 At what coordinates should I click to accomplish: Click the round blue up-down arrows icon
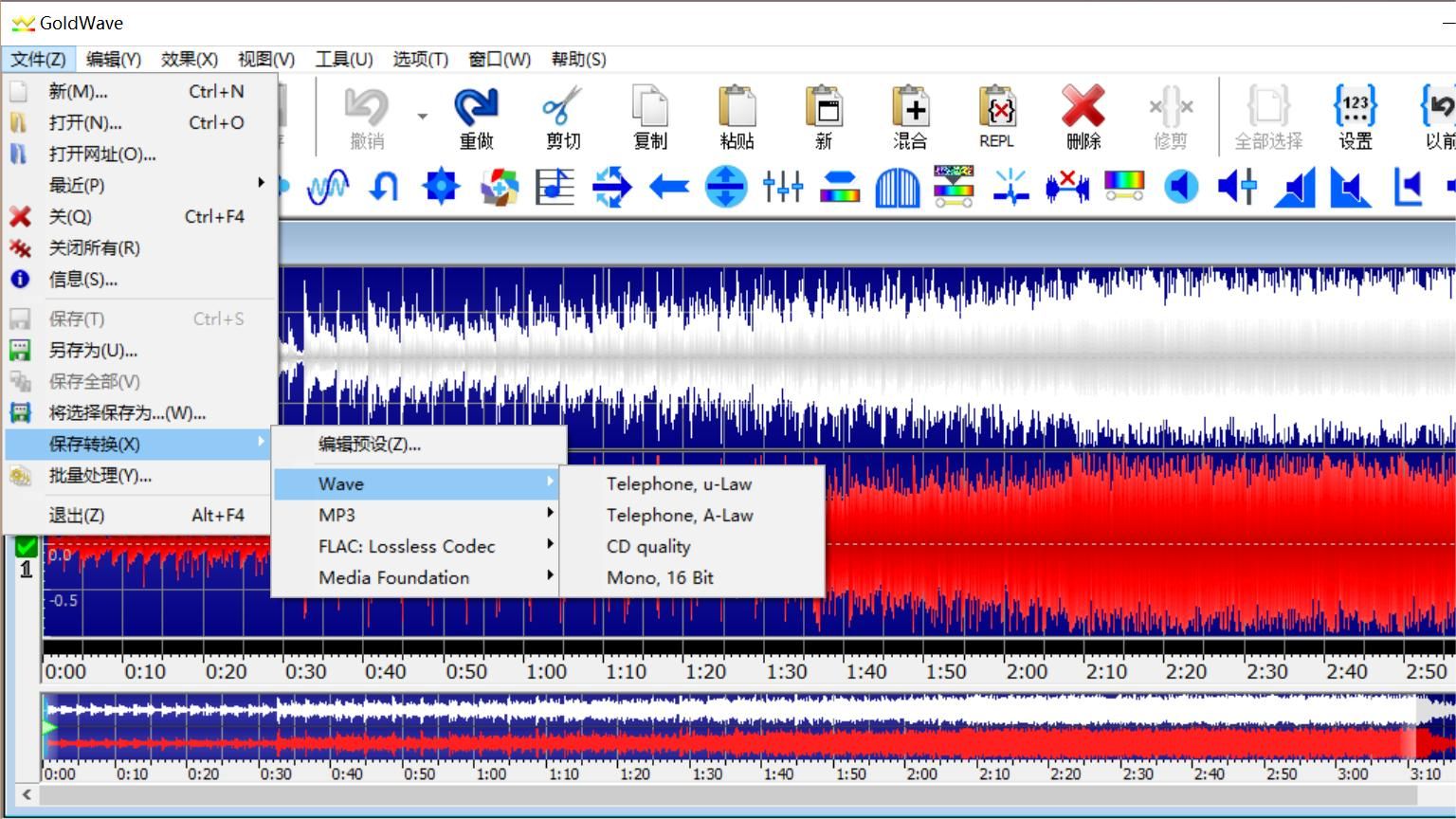[x=726, y=187]
